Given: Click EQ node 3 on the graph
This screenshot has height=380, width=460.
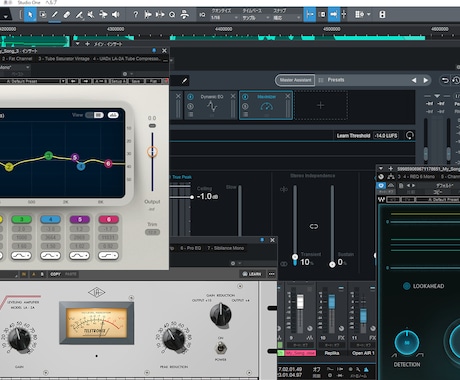Looking at the screenshot, I should point(49,156).
